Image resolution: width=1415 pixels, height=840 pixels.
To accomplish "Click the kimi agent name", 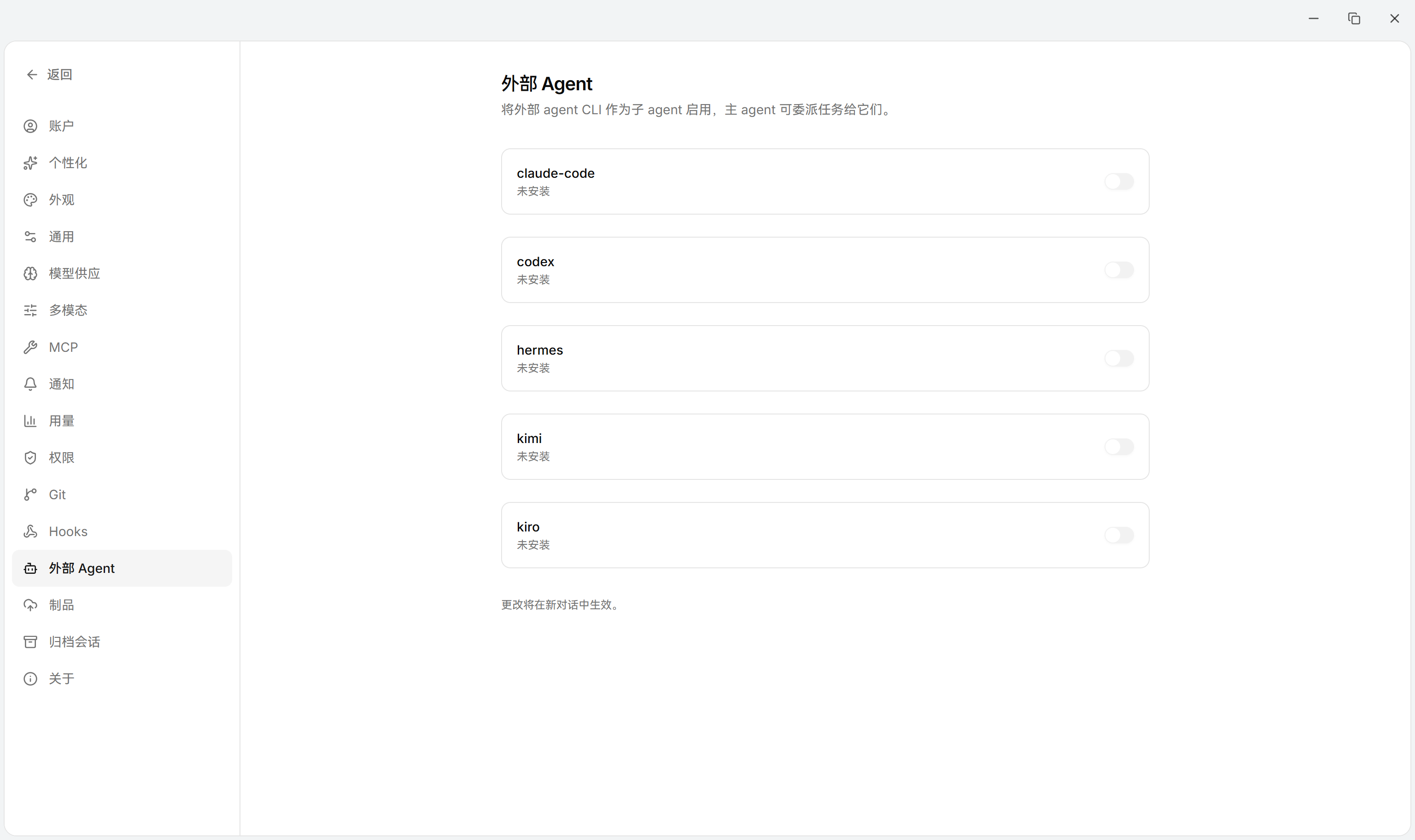I will click(529, 438).
